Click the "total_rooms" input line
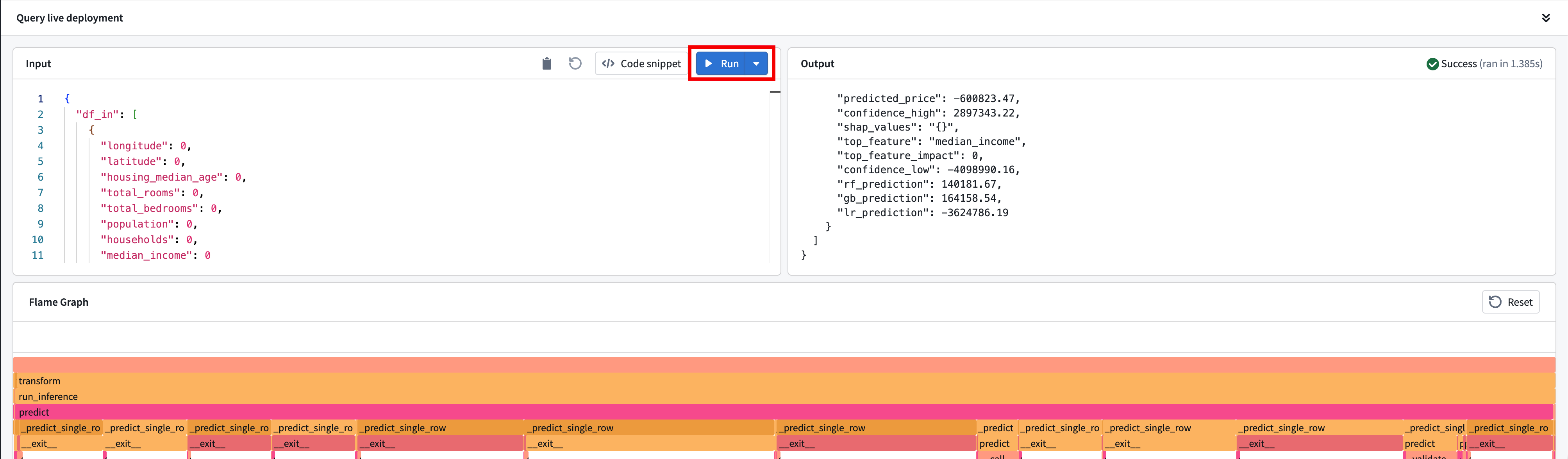 [152, 193]
